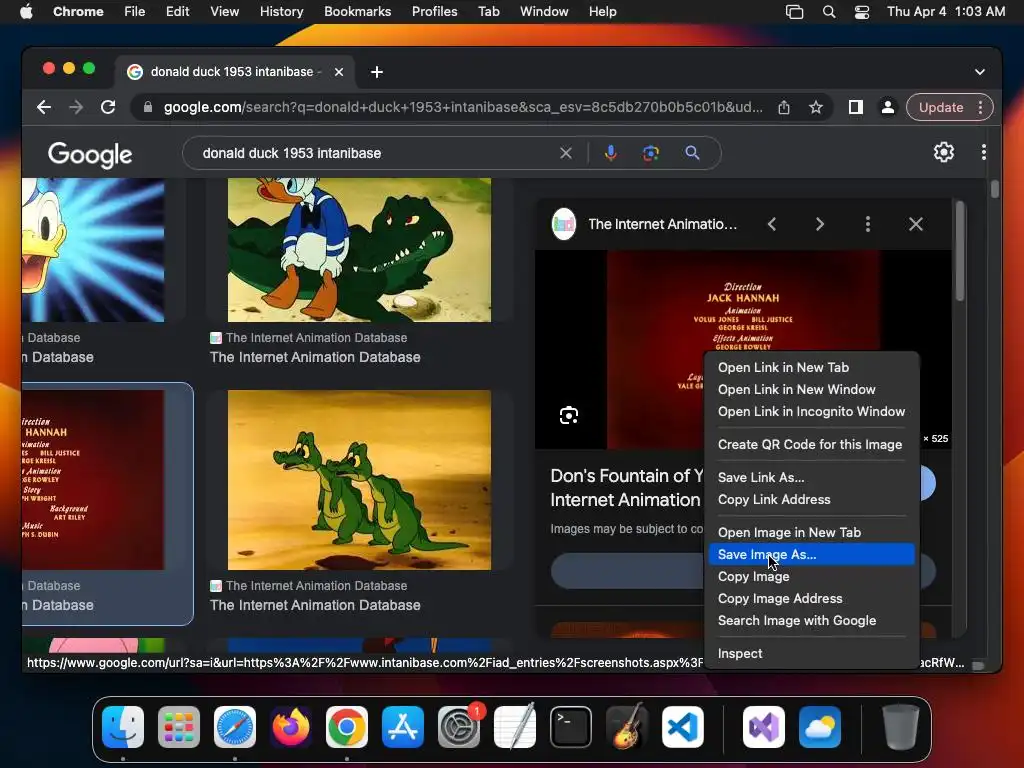Open the Bookmarks menu

pos(357,12)
